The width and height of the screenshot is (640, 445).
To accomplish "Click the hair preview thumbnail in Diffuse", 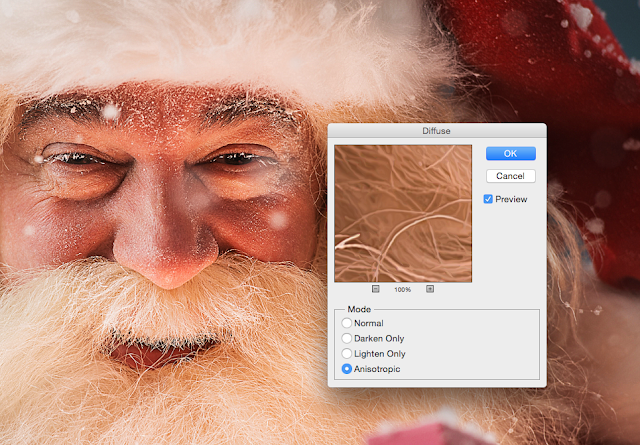I will coord(403,214).
